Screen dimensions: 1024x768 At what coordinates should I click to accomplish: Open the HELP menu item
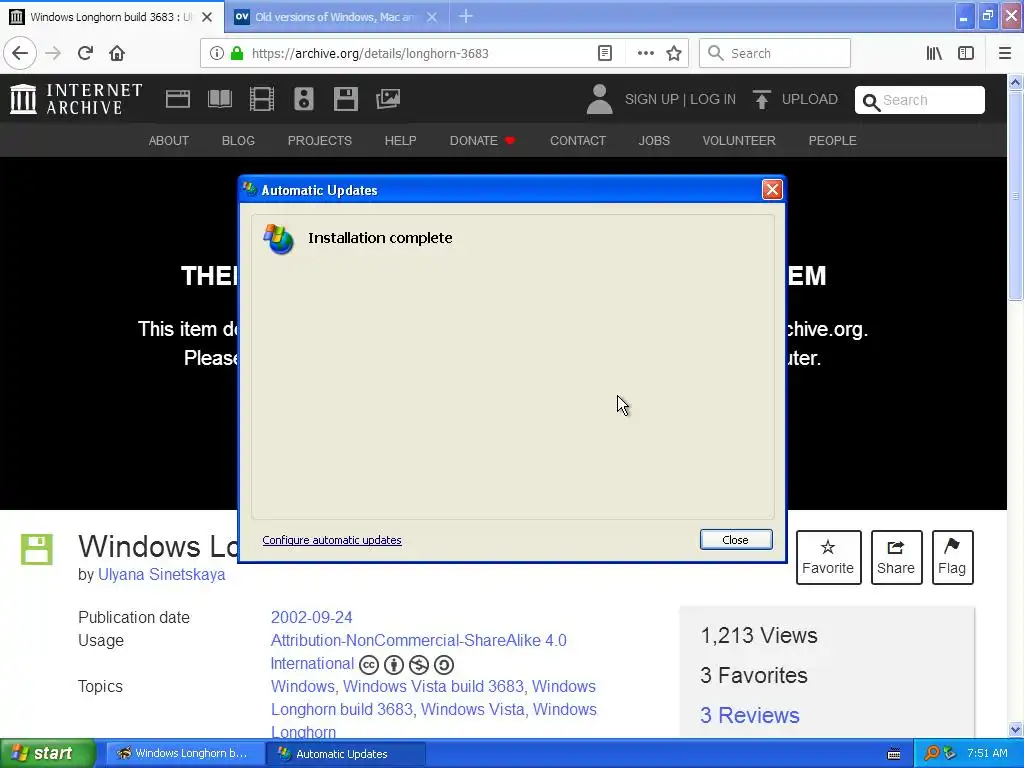point(400,140)
